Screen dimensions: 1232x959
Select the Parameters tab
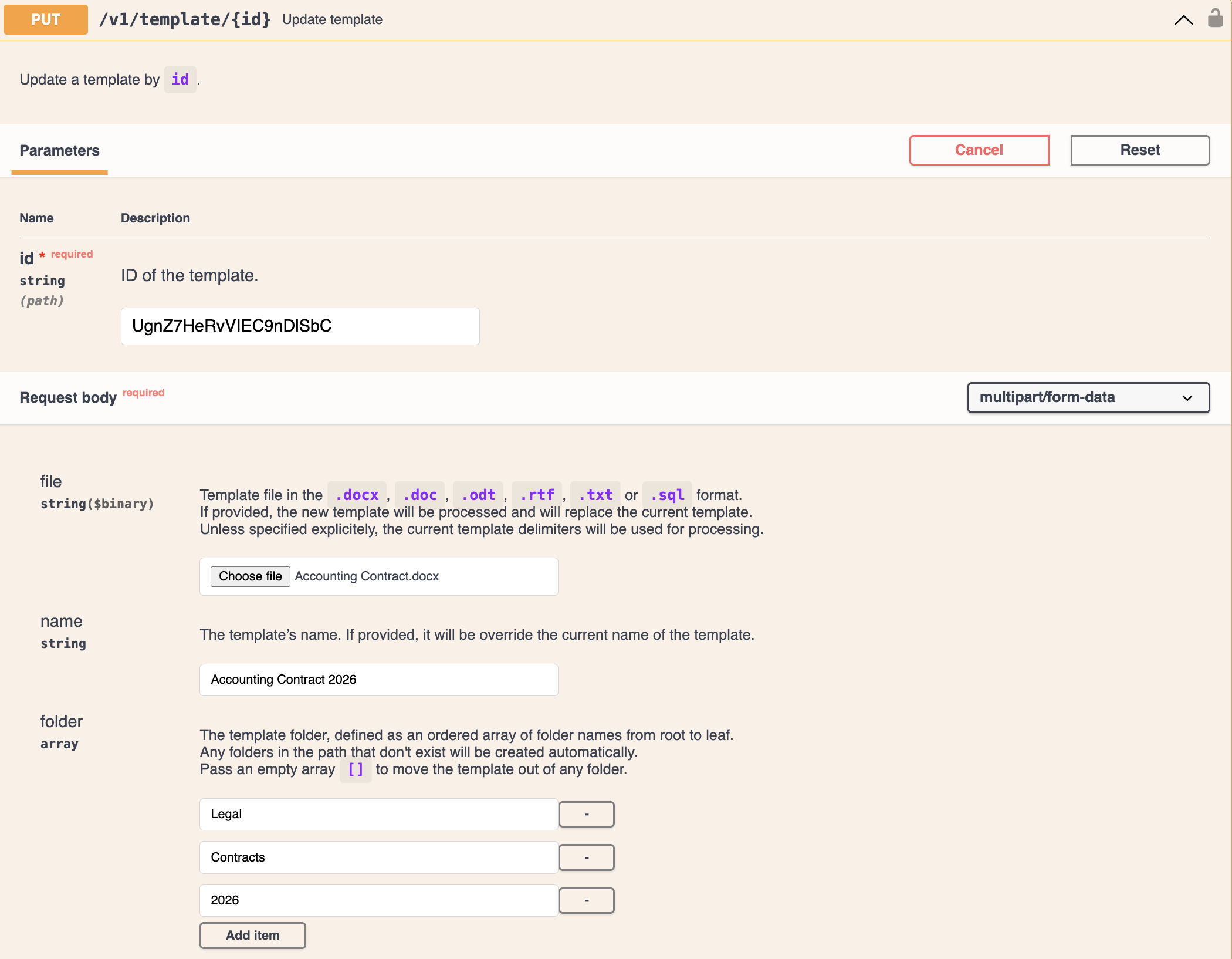[x=59, y=151]
